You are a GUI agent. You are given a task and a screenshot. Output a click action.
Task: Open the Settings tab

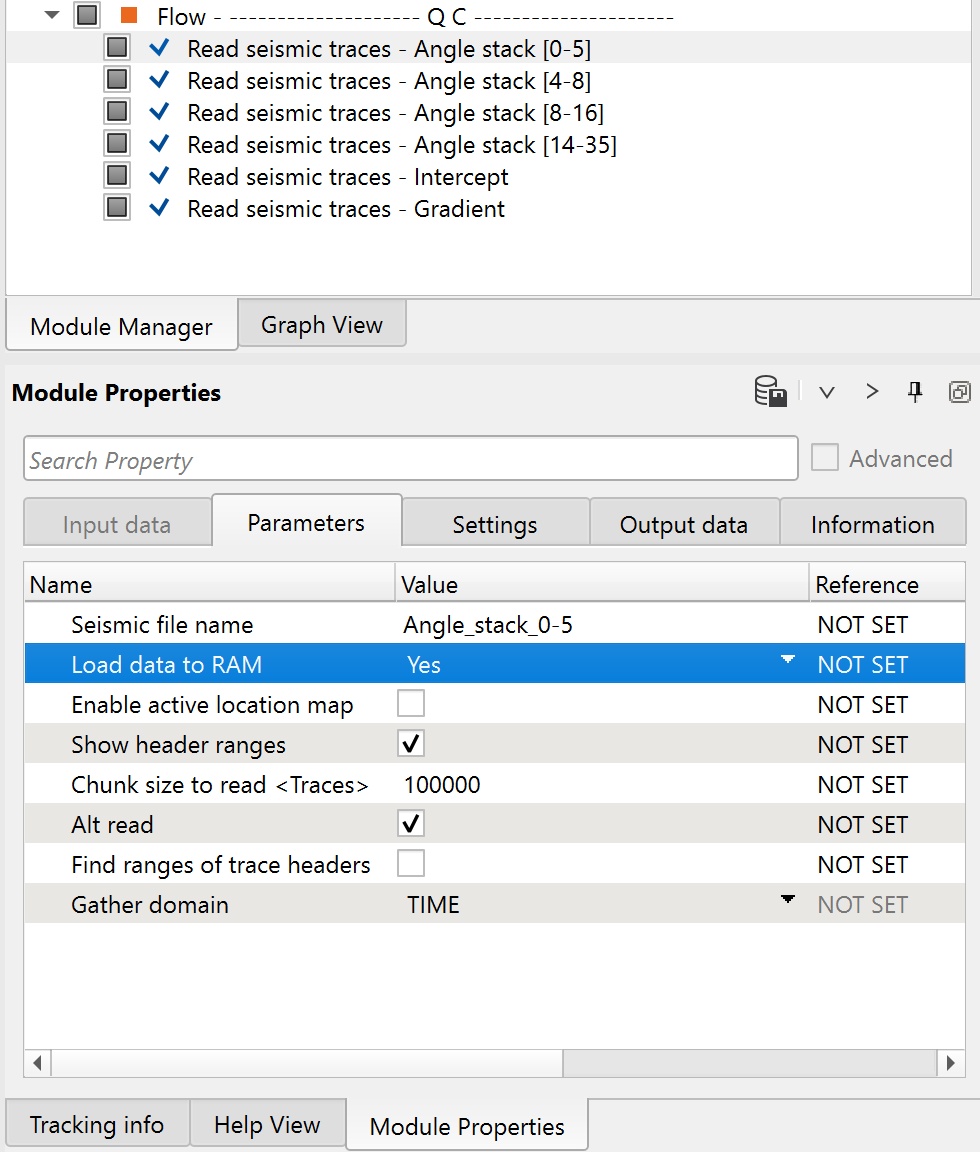[494, 525]
